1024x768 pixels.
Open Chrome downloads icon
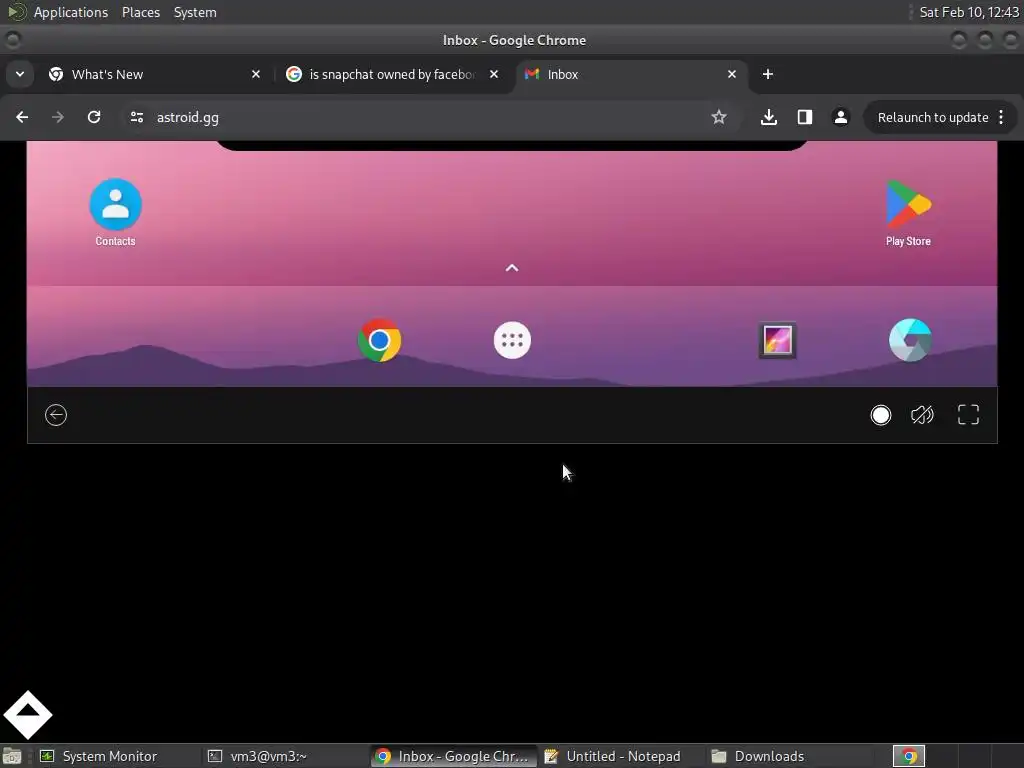[769, 118]
